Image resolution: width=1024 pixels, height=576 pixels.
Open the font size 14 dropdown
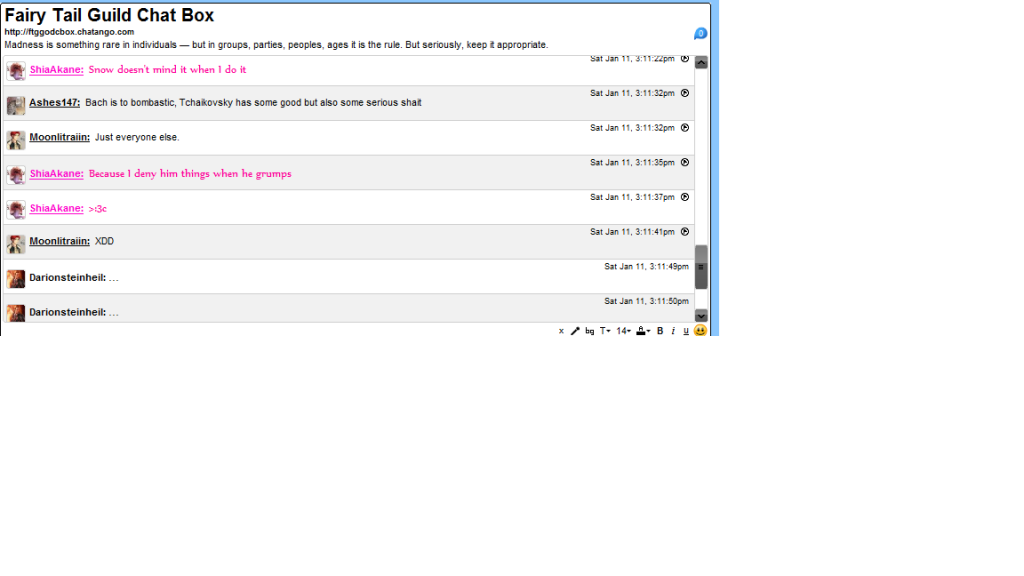point(623,331)
